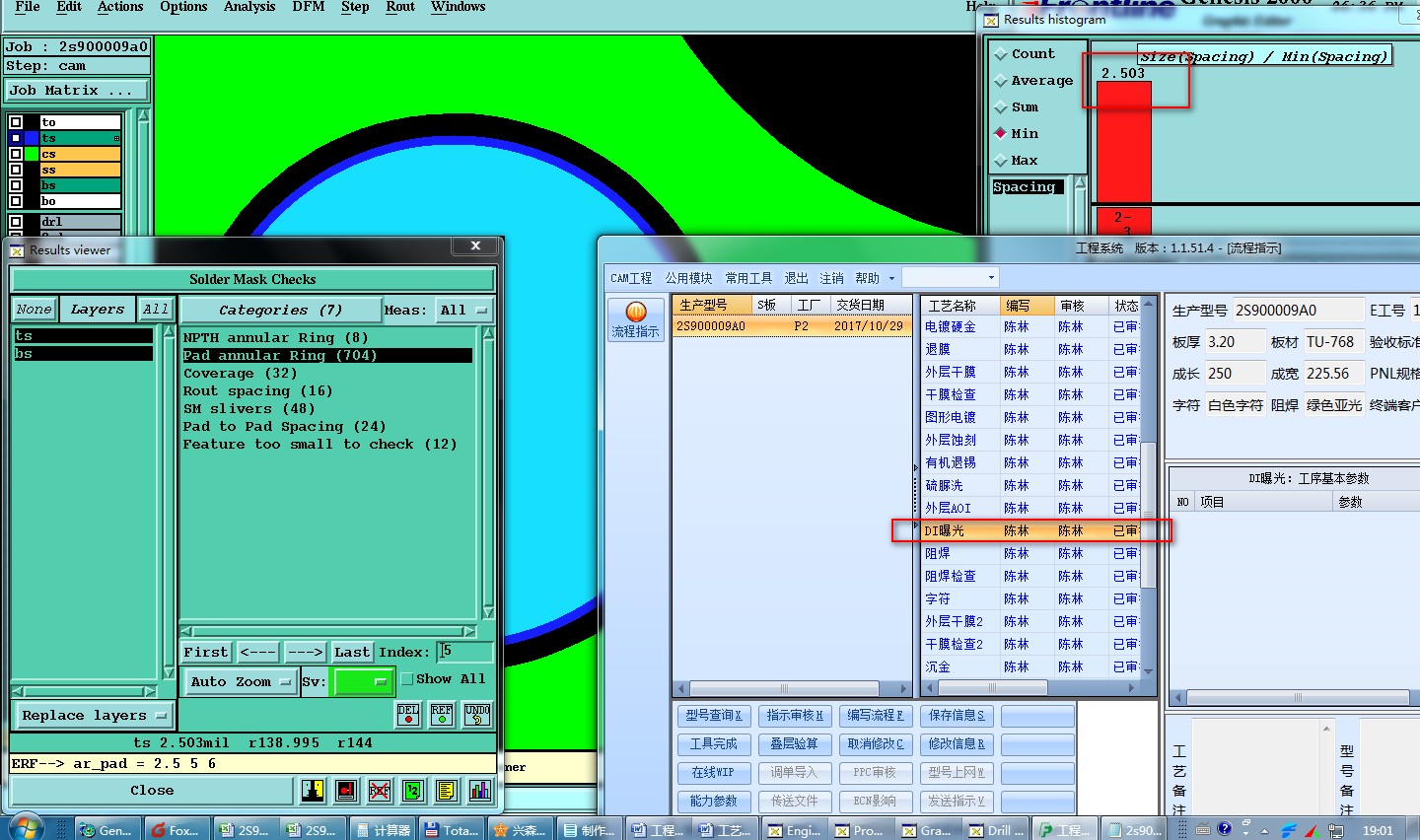
Task: Go to next result with ---> button
Action: [x=305, y=652]
